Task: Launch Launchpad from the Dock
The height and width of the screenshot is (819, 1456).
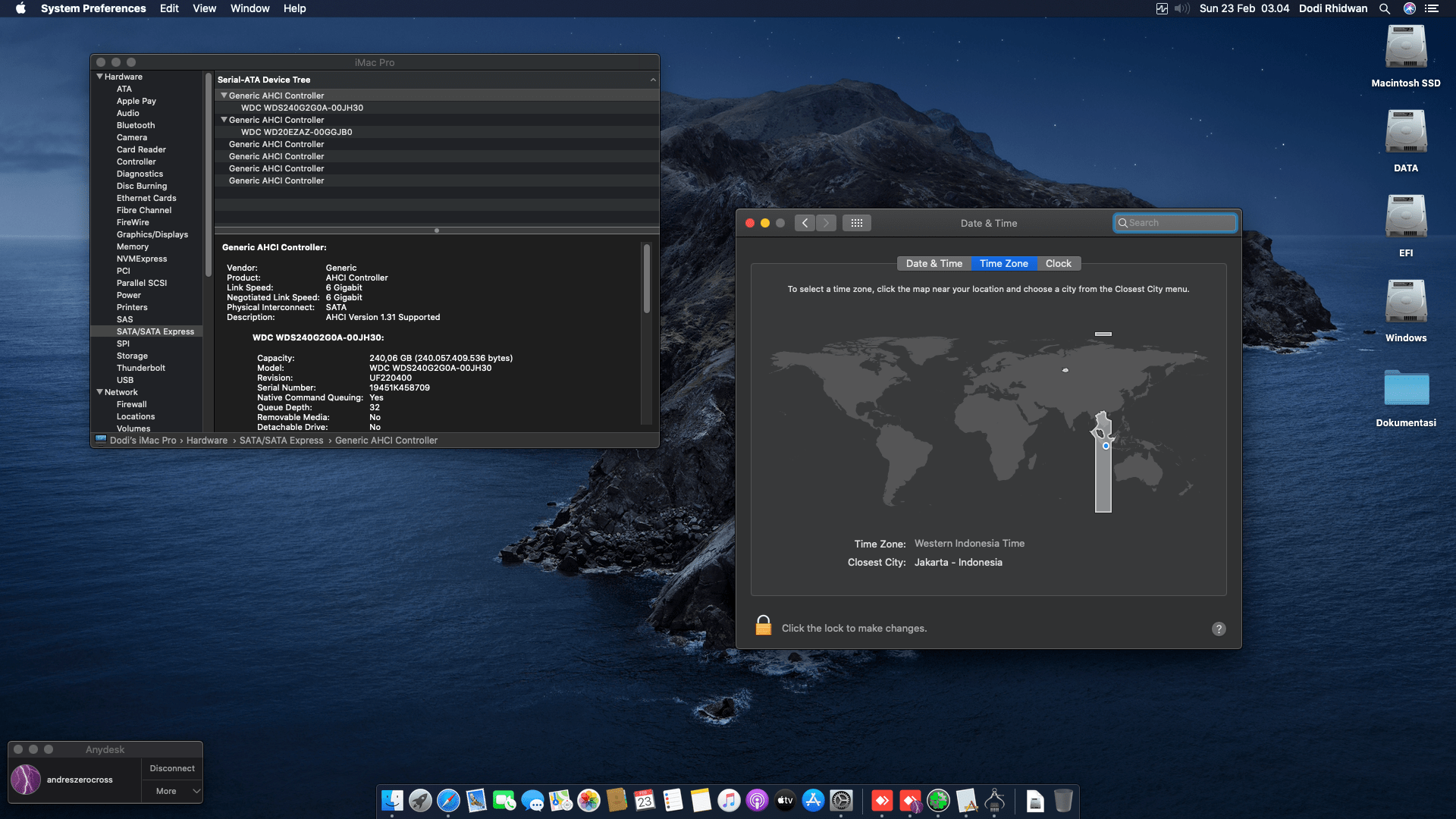Action: coord(420,800)
